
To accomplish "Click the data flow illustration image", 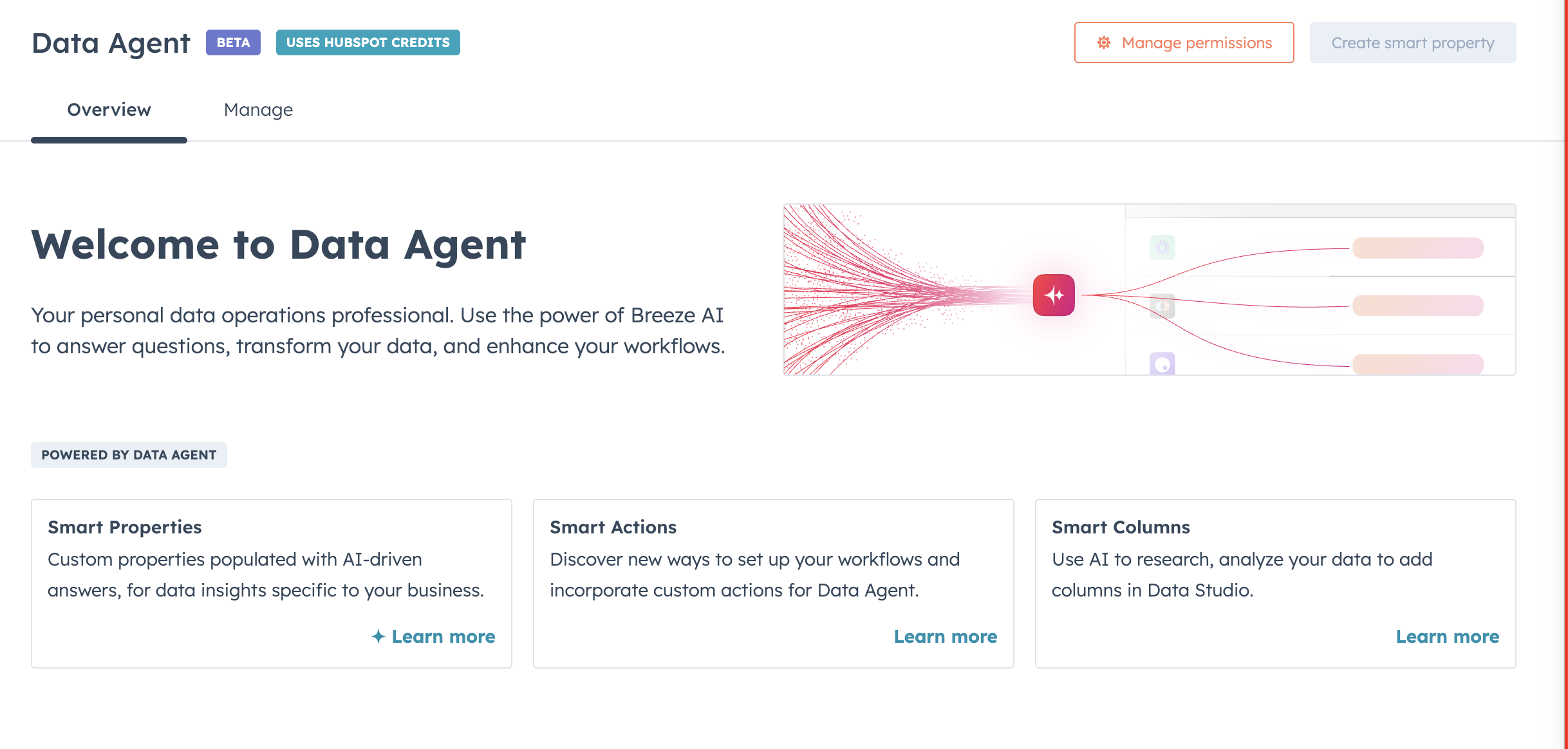I will click(1150, 291).
